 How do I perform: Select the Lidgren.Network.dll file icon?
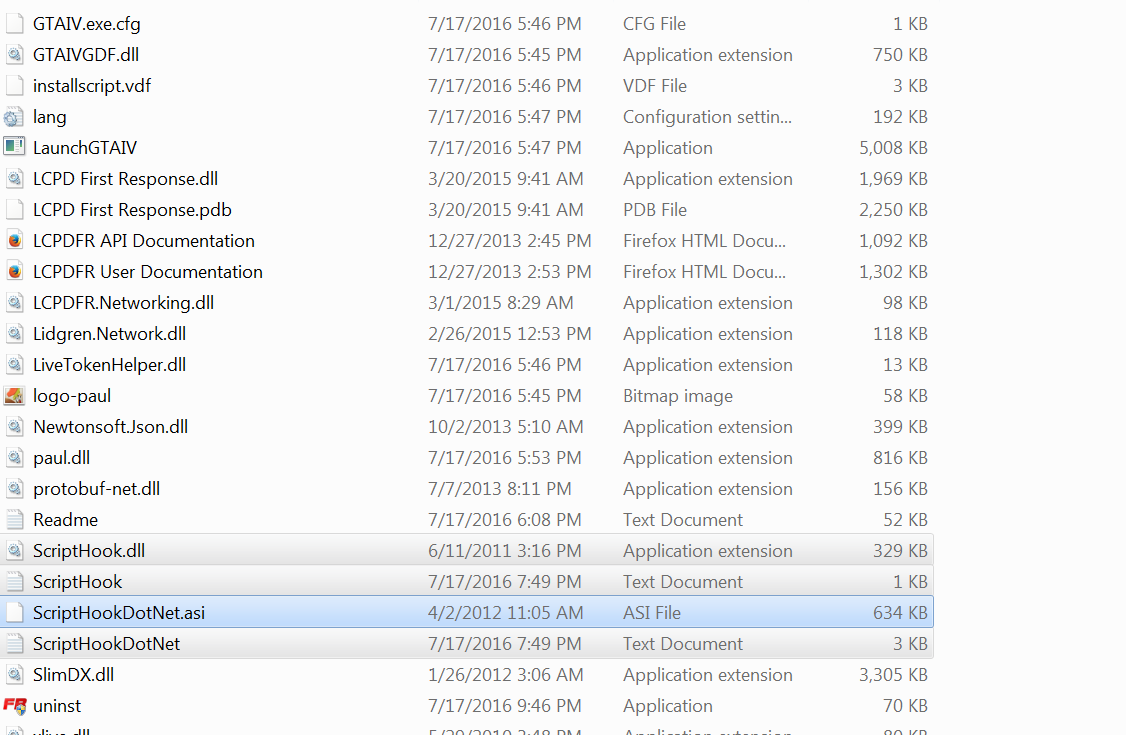14,334
